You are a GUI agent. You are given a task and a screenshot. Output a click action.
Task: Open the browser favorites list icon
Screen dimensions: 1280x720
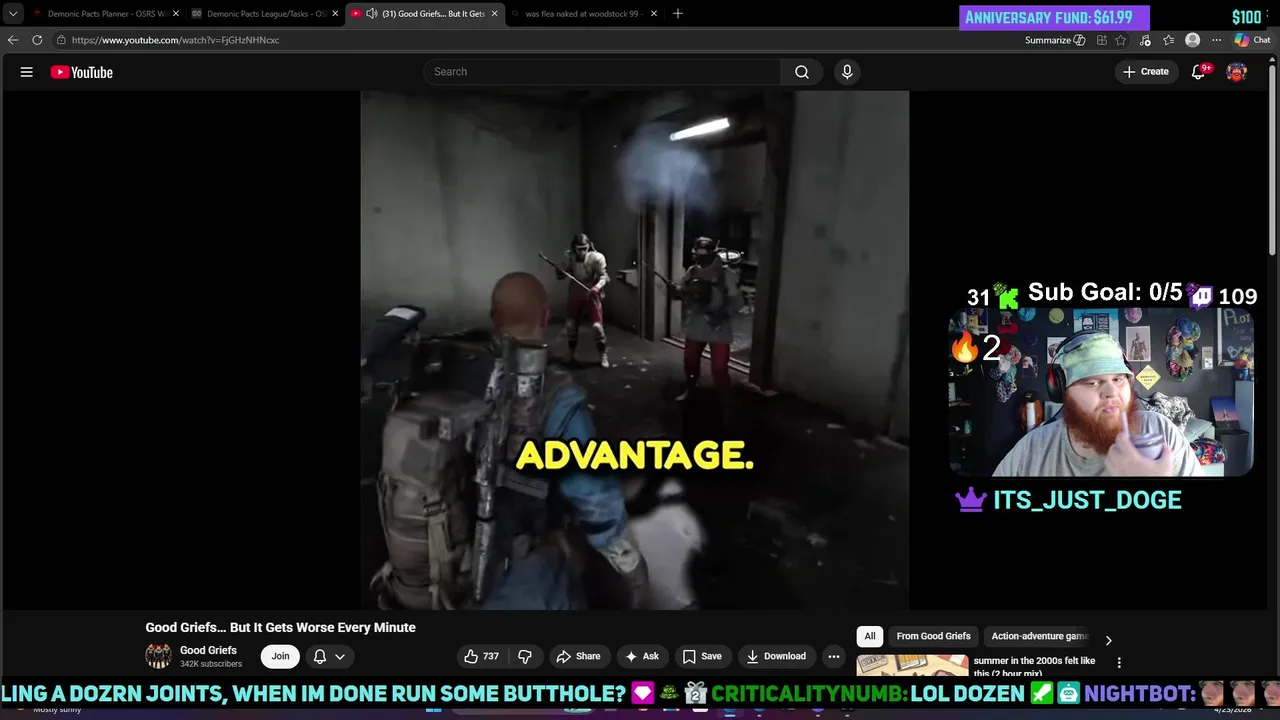[1168, 40]
